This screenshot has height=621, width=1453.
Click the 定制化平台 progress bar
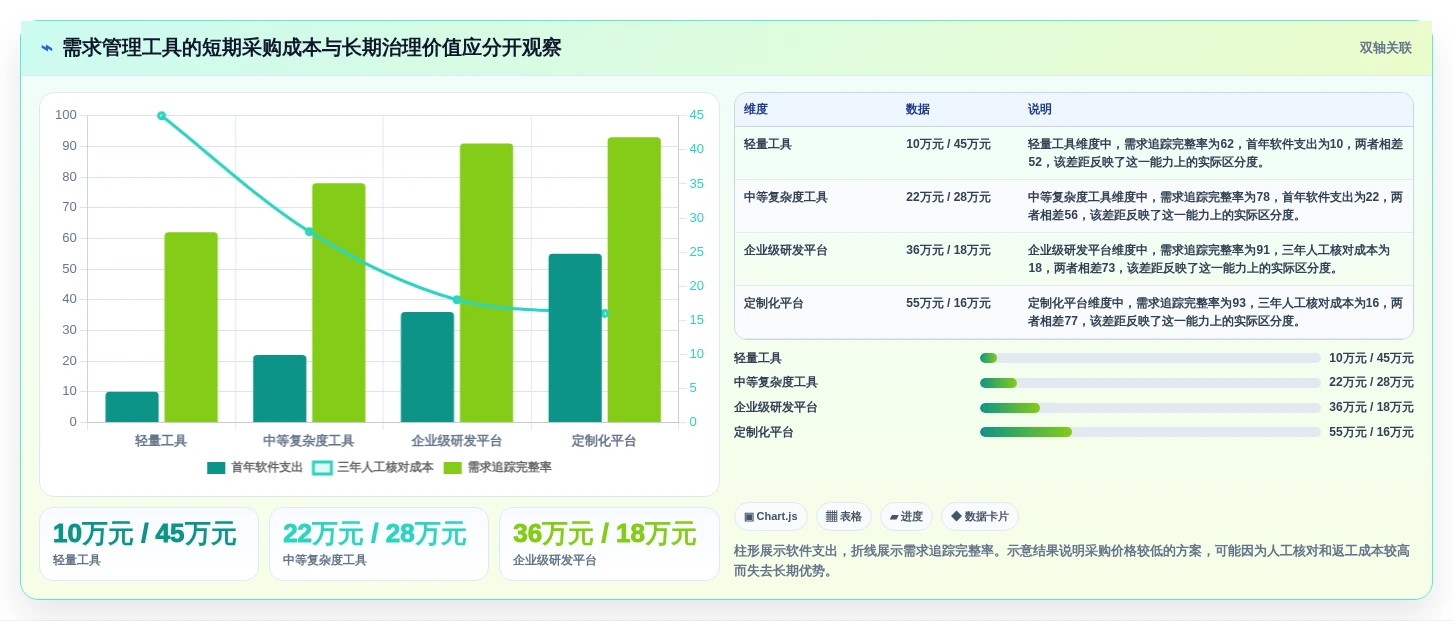click(1150, 432)
